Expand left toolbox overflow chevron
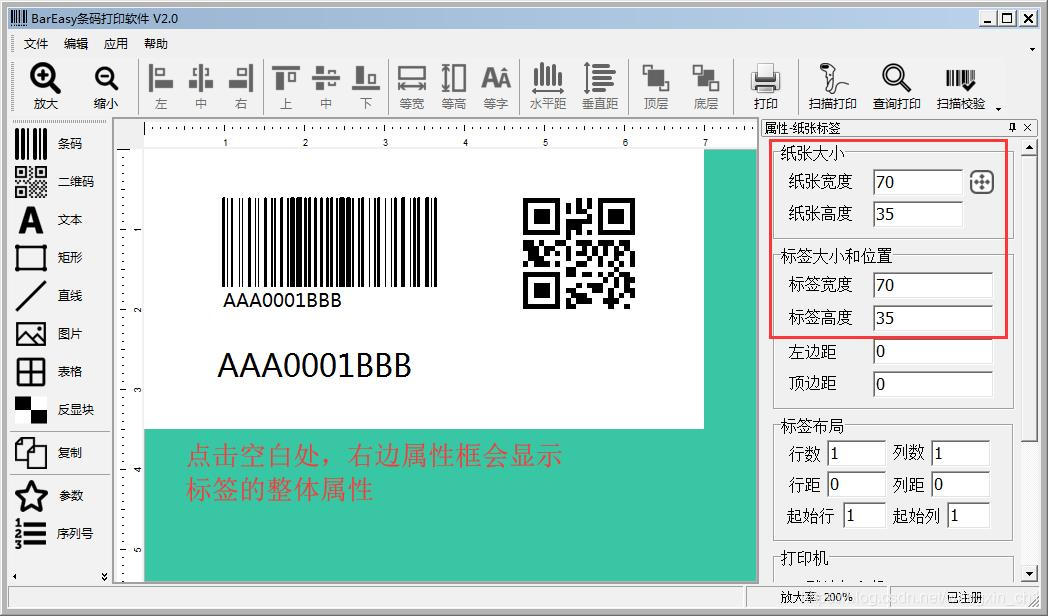This screenshot has height=616, width=1048. point(104,576)
